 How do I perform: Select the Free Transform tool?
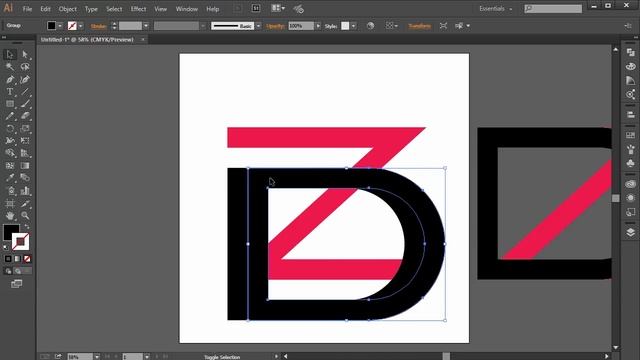(25, 141)
